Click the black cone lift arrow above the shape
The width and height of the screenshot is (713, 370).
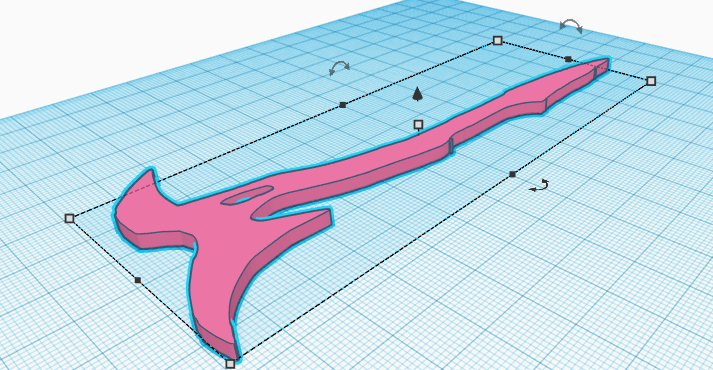click(417, 94)
